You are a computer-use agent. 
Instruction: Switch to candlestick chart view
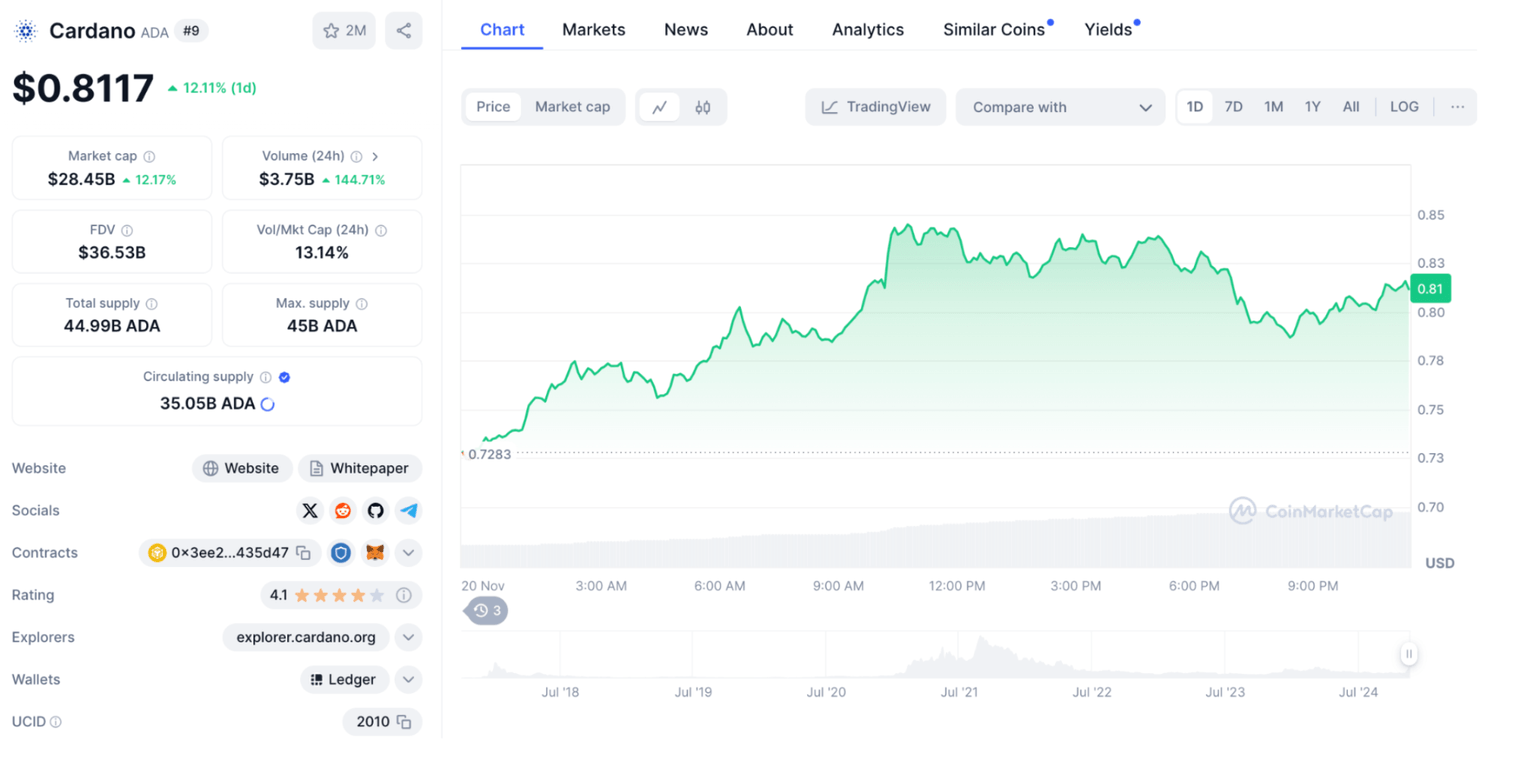703,107
